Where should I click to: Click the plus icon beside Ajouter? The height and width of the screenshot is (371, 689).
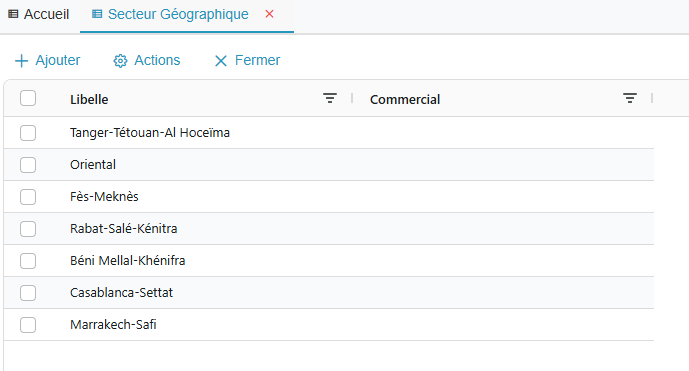coord(22,61)
